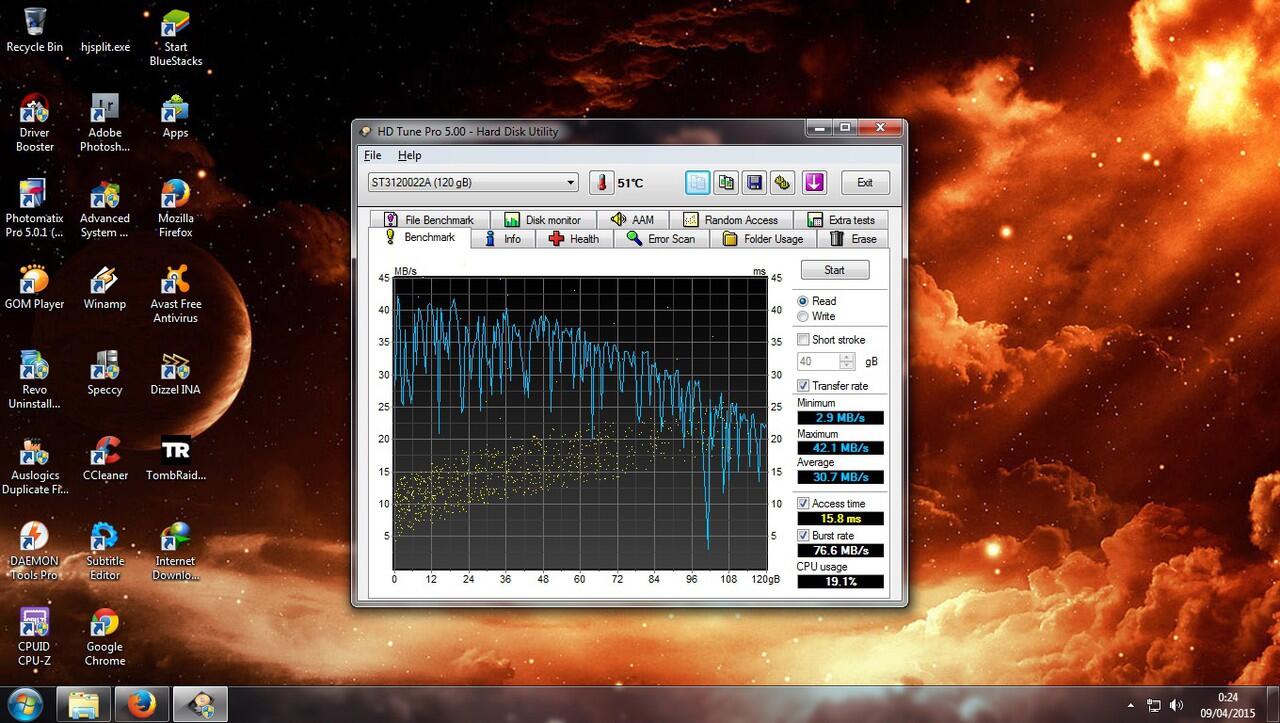This screenshot has height=723, width=1280.
Task: Select the Driver Booster desktop icon
Action: (x=34, y=123)
